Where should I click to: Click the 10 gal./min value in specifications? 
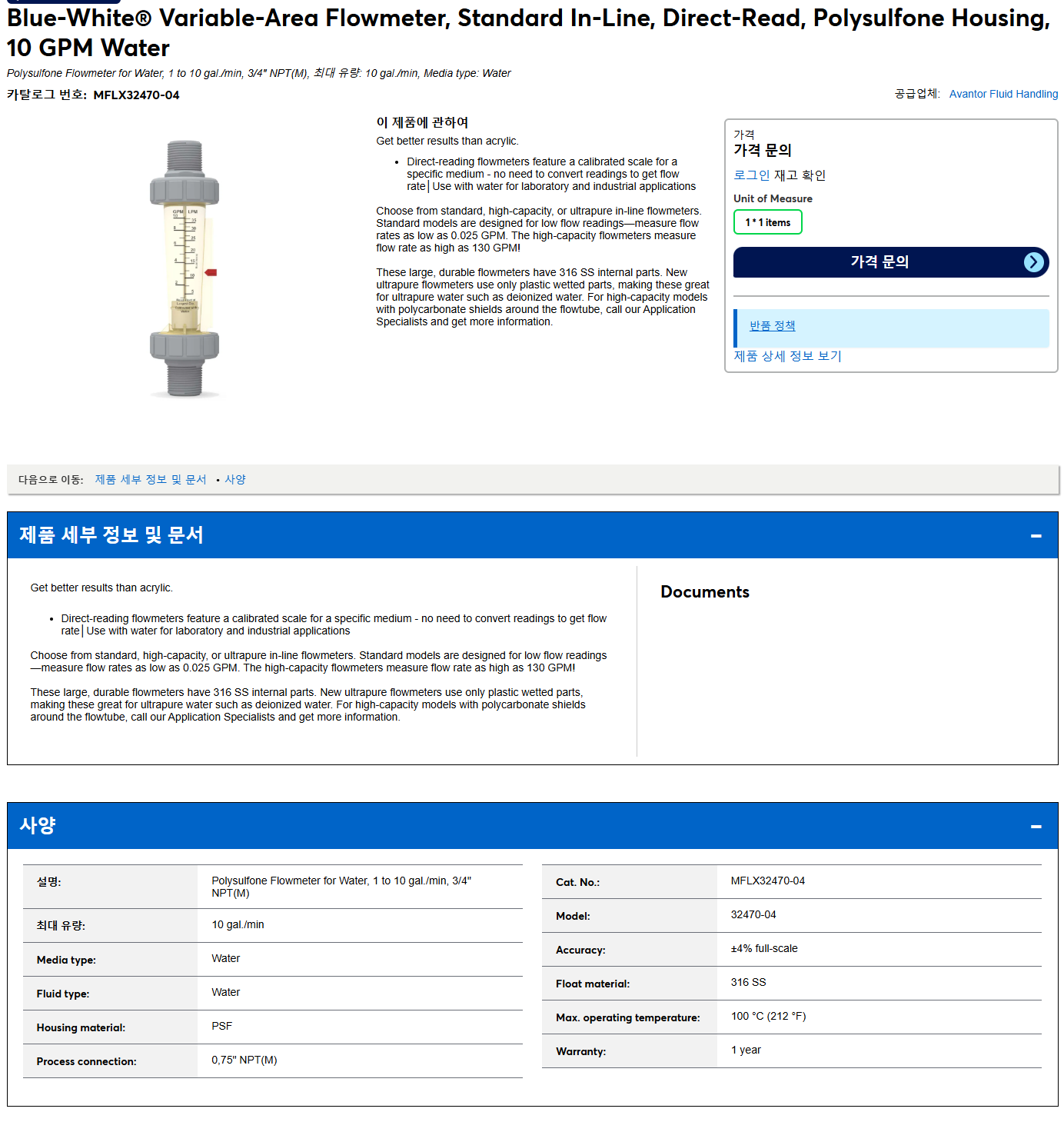tap(238, 924)
